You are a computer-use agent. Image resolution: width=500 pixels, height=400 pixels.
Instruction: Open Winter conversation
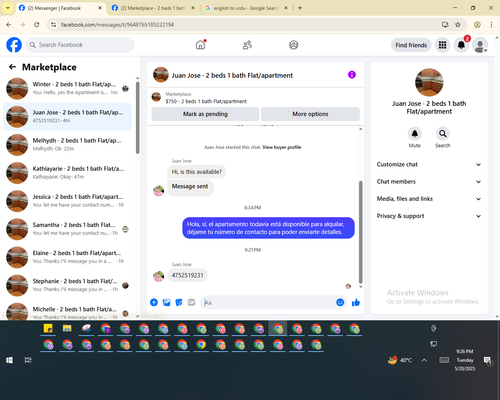click(x=67, y=88)
